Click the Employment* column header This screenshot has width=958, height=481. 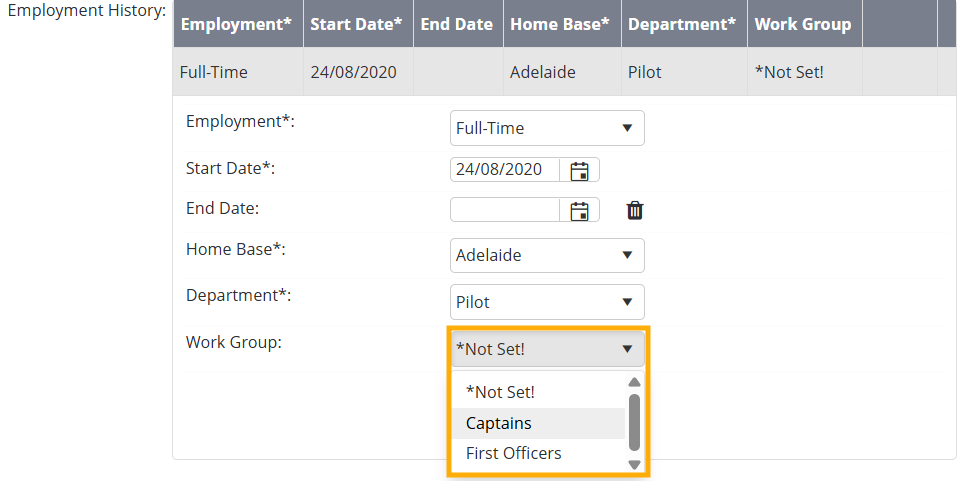(237, 24)
